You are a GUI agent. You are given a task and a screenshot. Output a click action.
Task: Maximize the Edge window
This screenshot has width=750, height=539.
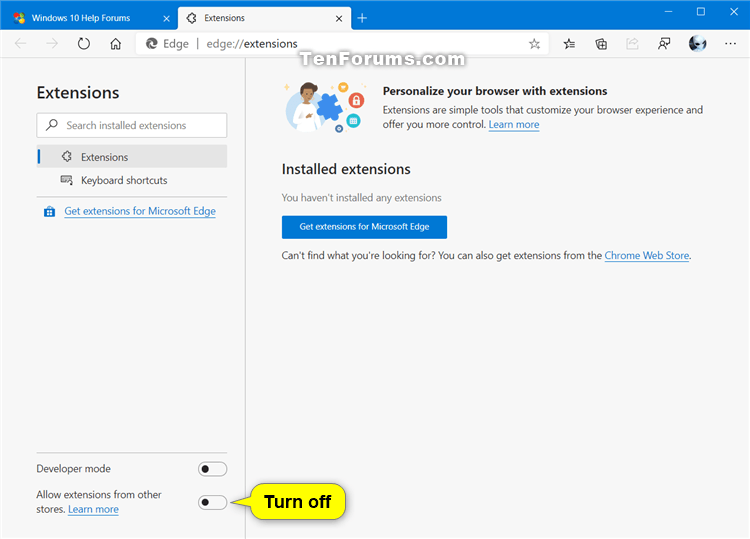(701, 11)
